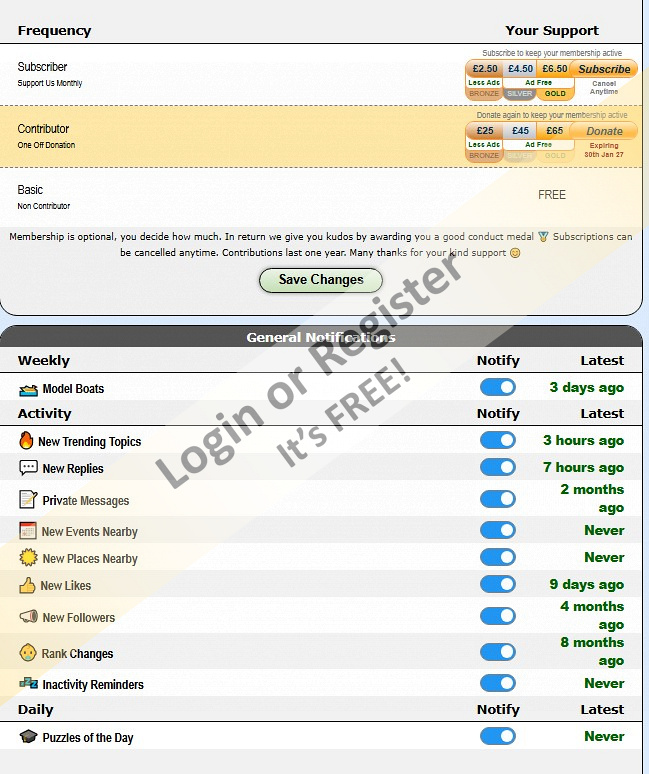Select the £2.50 Bronze subscription price
The width and height of the screenshot is (649, 774).
[485, 69]
